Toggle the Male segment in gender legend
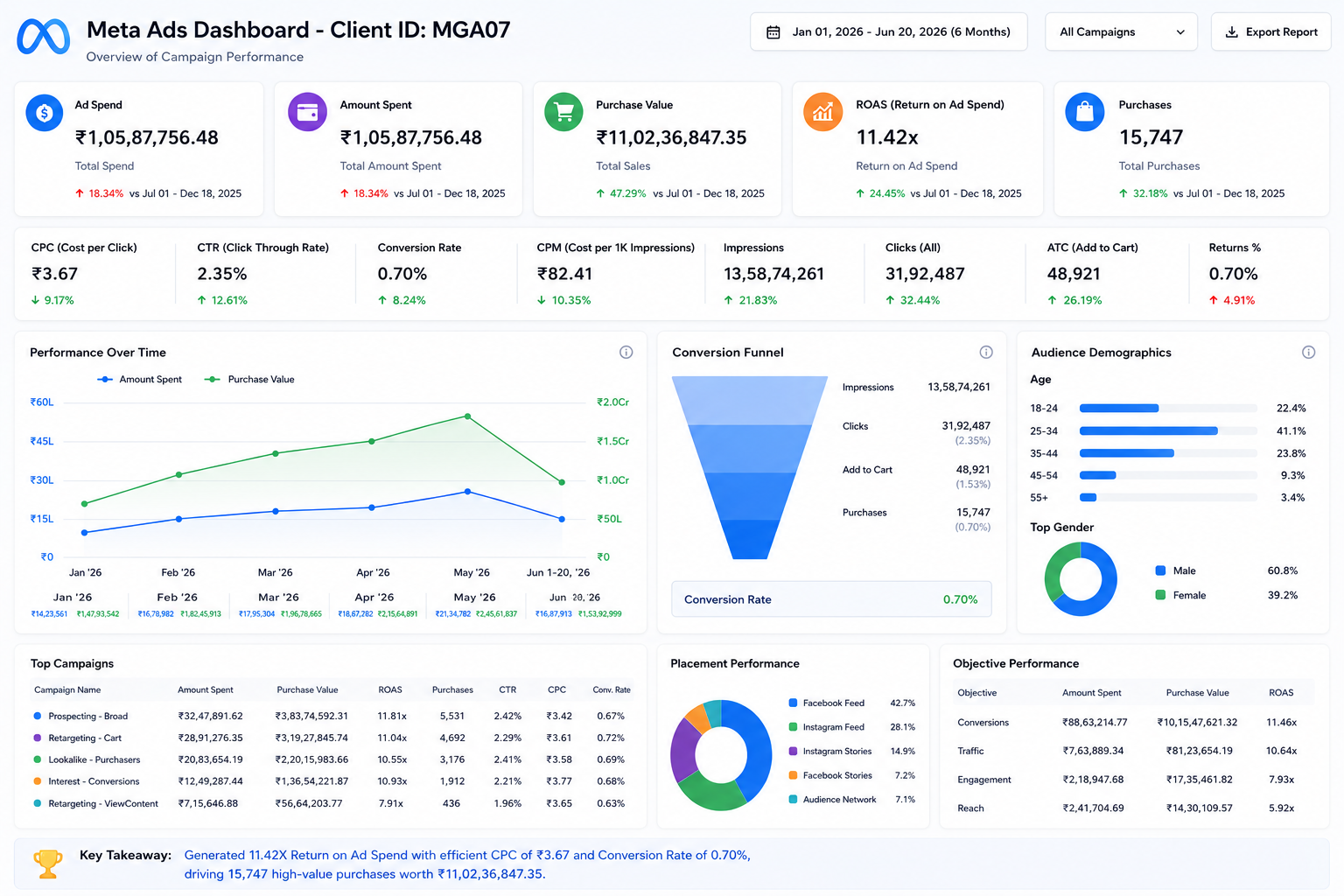This screenshot has height=896, width=1344. tap(1175, 570)
